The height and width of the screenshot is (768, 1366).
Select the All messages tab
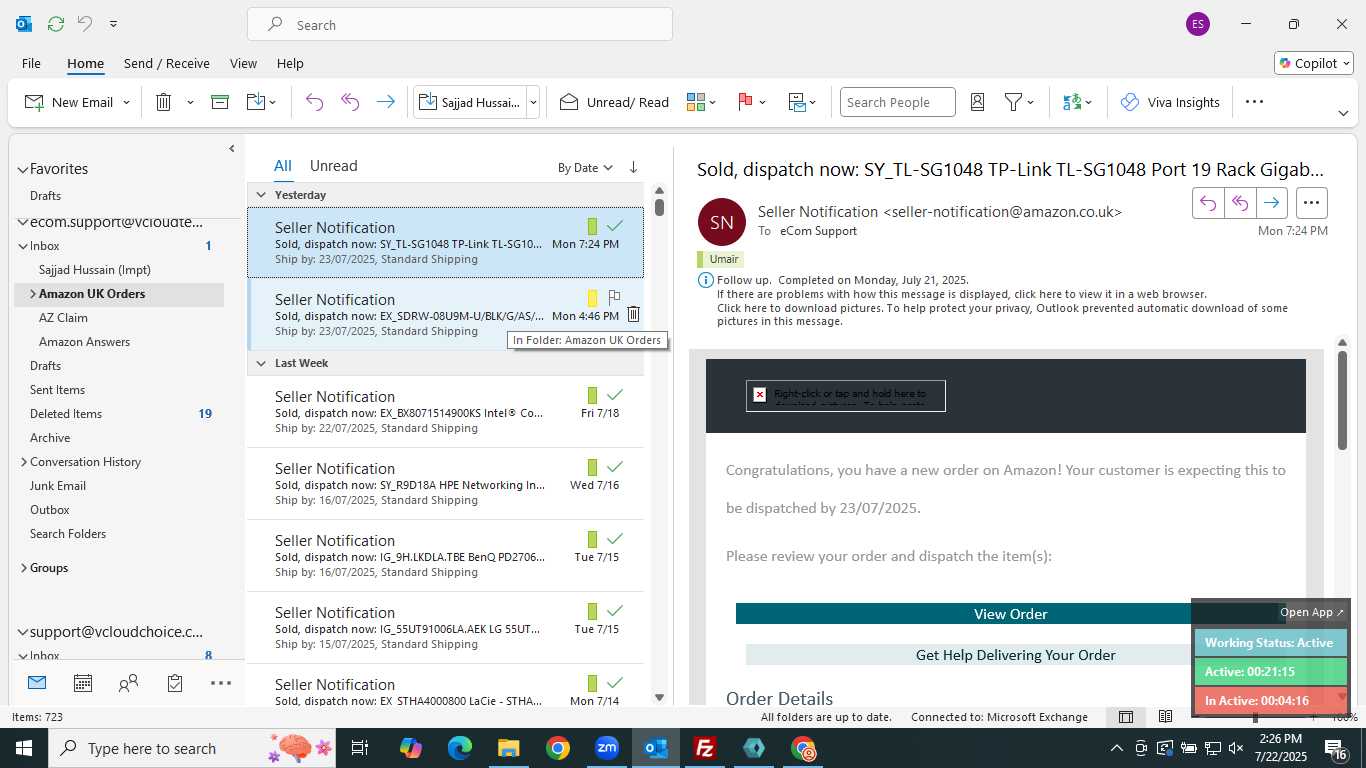coord(283,166)
